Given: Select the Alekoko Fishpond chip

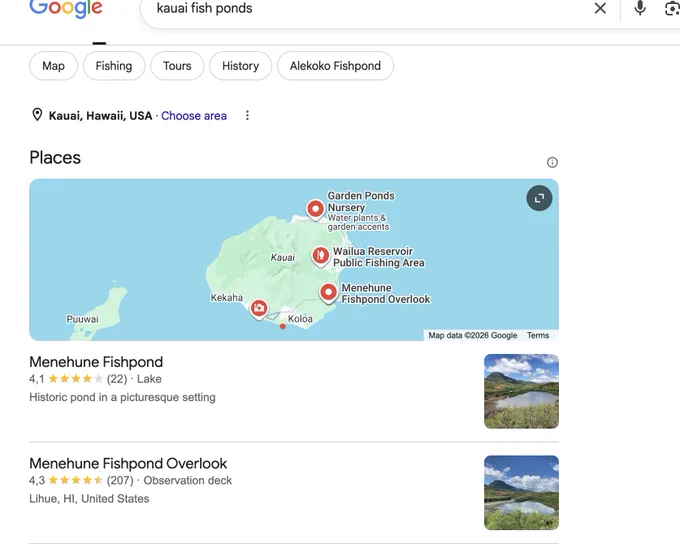Looking at the screenshot, I should 335,66.
